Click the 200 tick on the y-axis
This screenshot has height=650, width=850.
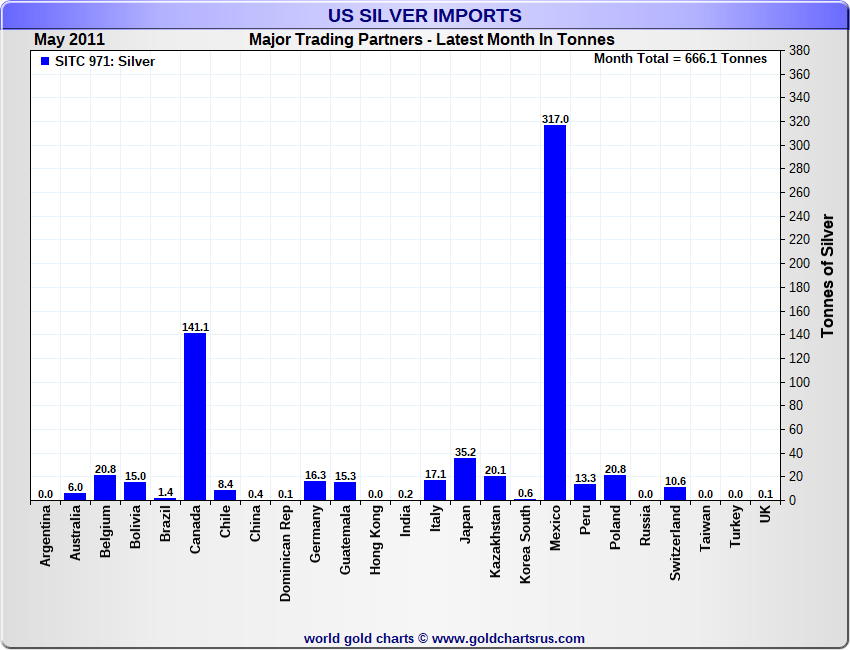pos(799,263)
